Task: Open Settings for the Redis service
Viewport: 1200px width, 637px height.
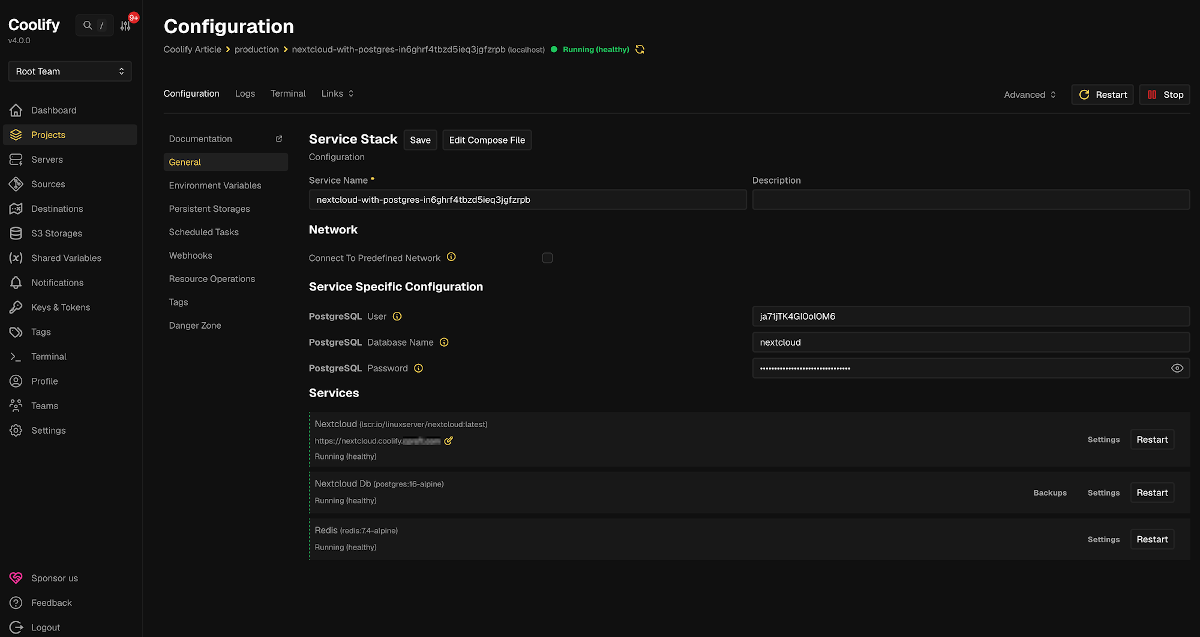Action: coord(1104,539)
